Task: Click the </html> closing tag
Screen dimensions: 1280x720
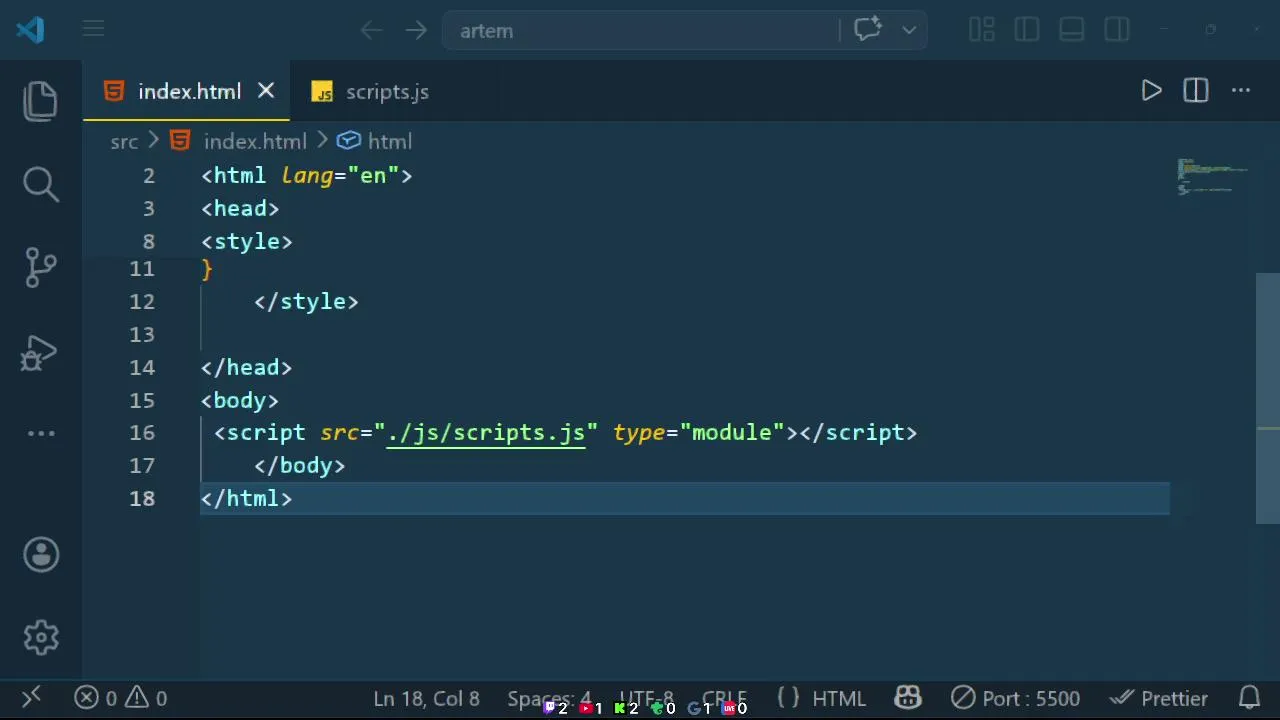Action: [x=246, y=499]
